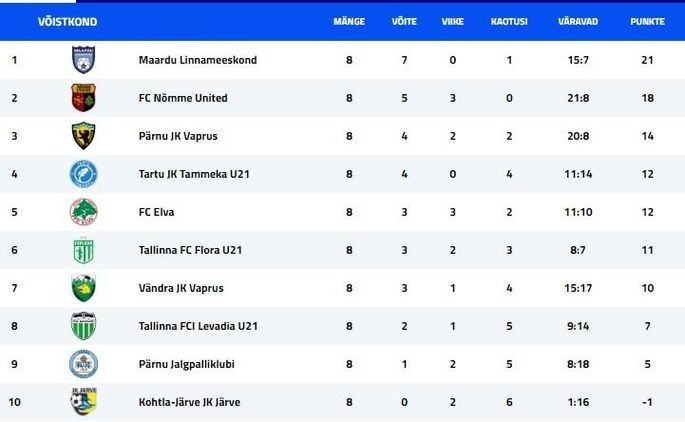The image size is (685, 422).
Task: Select Tallinna FCI Levadia U21 crest
Action: coord(83,326)
